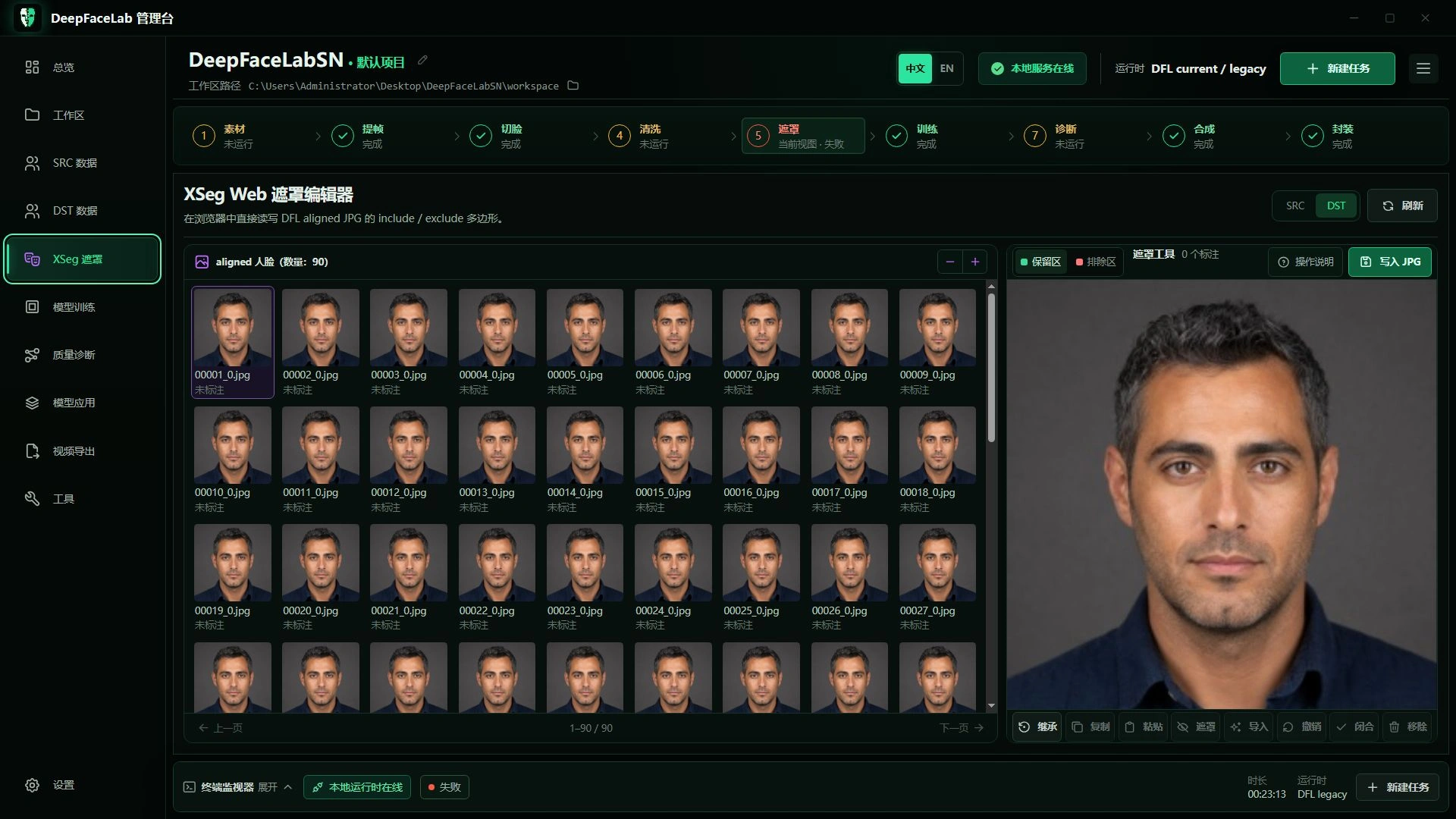This screenshot has width=1456, height=819.
Task: Open 设置 settings in the sidebar
Action: tap(82, 785)
